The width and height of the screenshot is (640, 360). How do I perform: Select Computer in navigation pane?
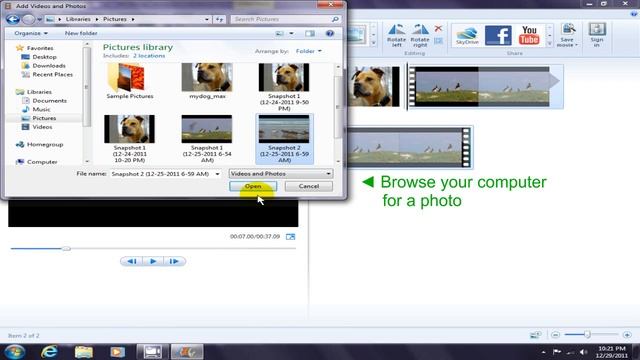coord(42,162)
